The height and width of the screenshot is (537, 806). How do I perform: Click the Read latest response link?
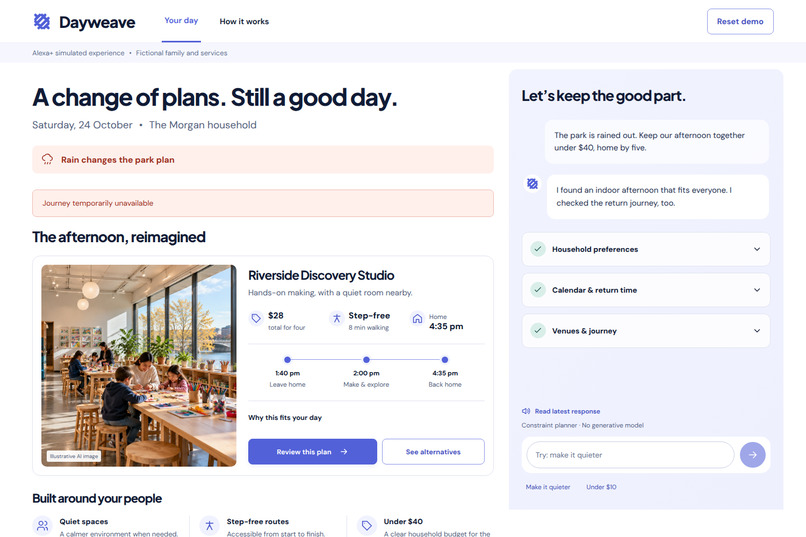click(567, 411)
